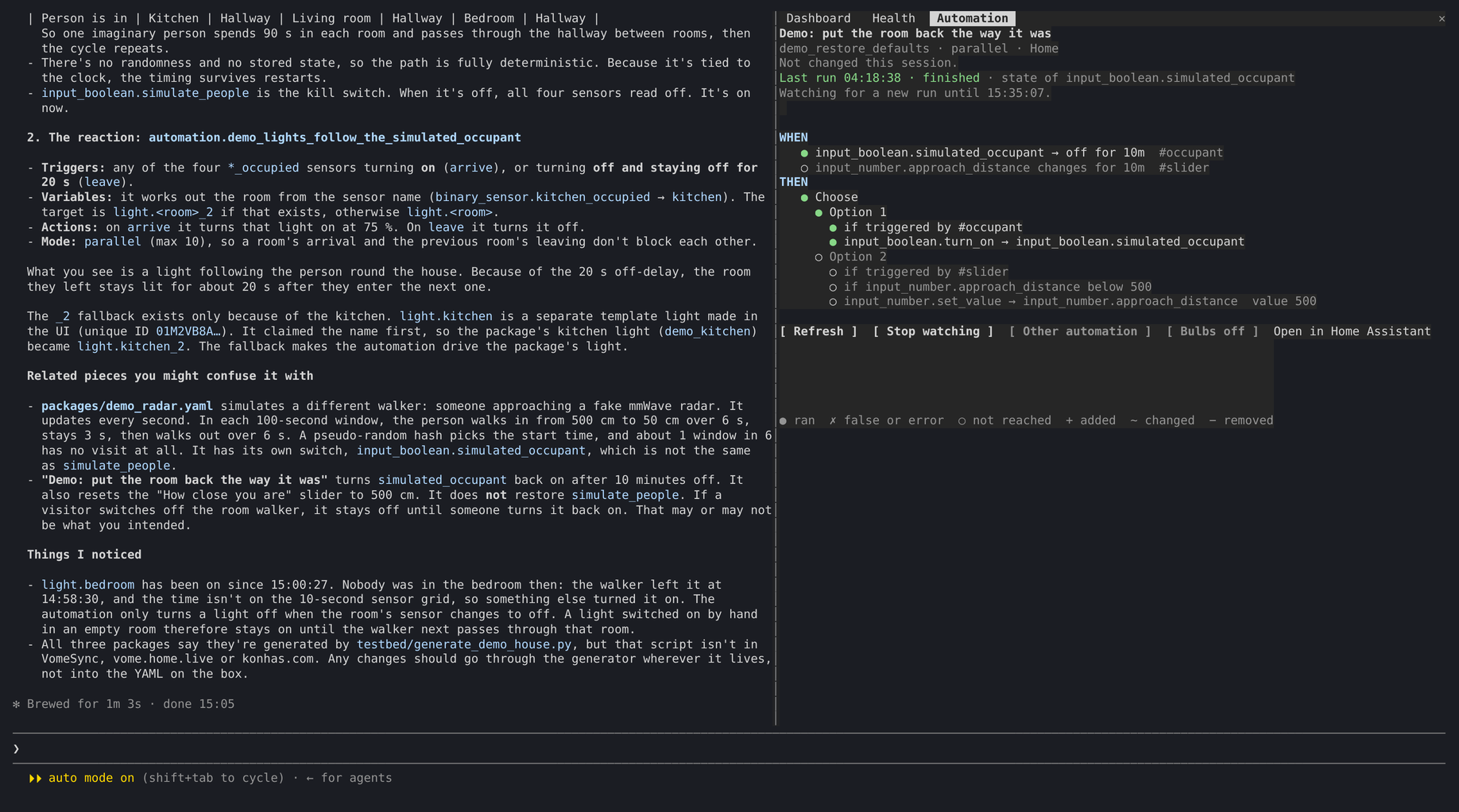Click the 'Brewed for 1m 3s' status line

(123, 704)
